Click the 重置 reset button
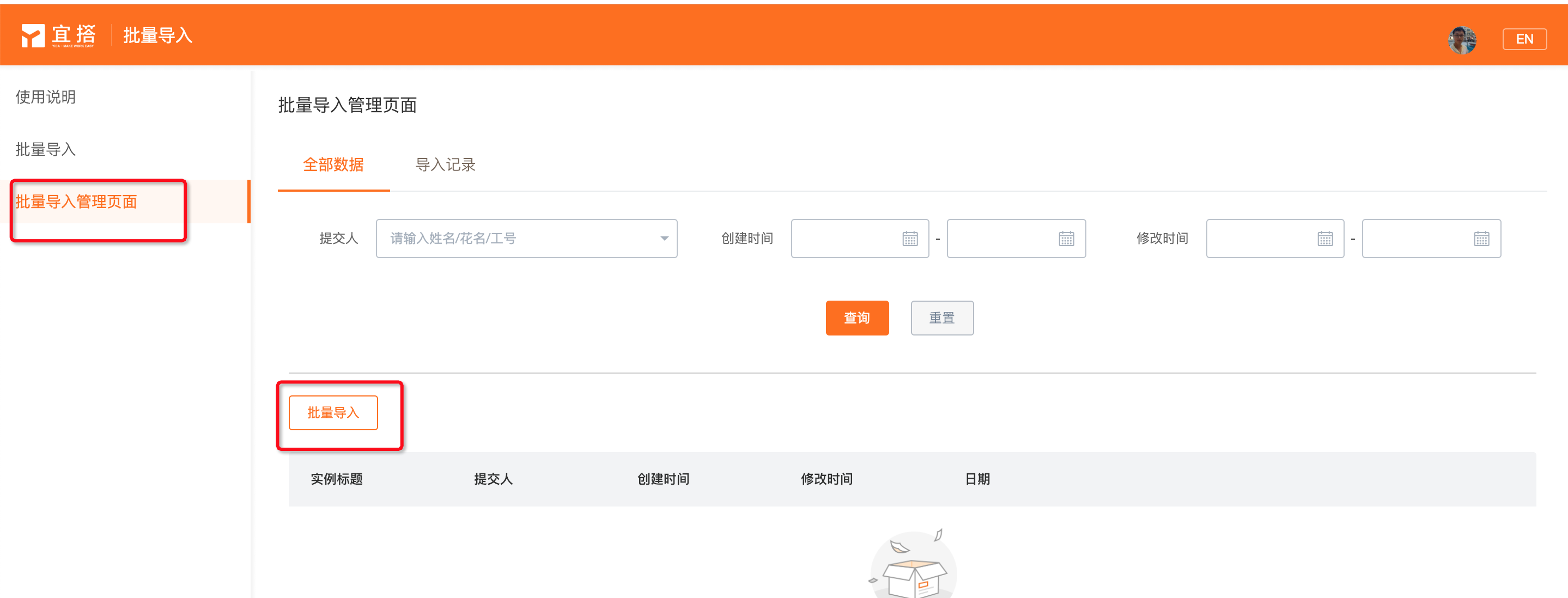 click(x=941, y=318)
